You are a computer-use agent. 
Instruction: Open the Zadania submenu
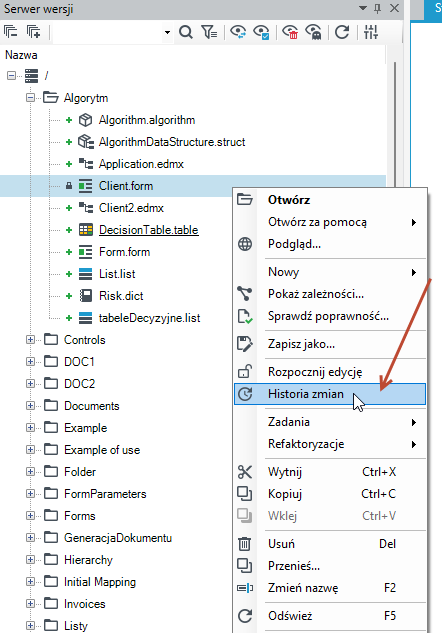(330, 422)
